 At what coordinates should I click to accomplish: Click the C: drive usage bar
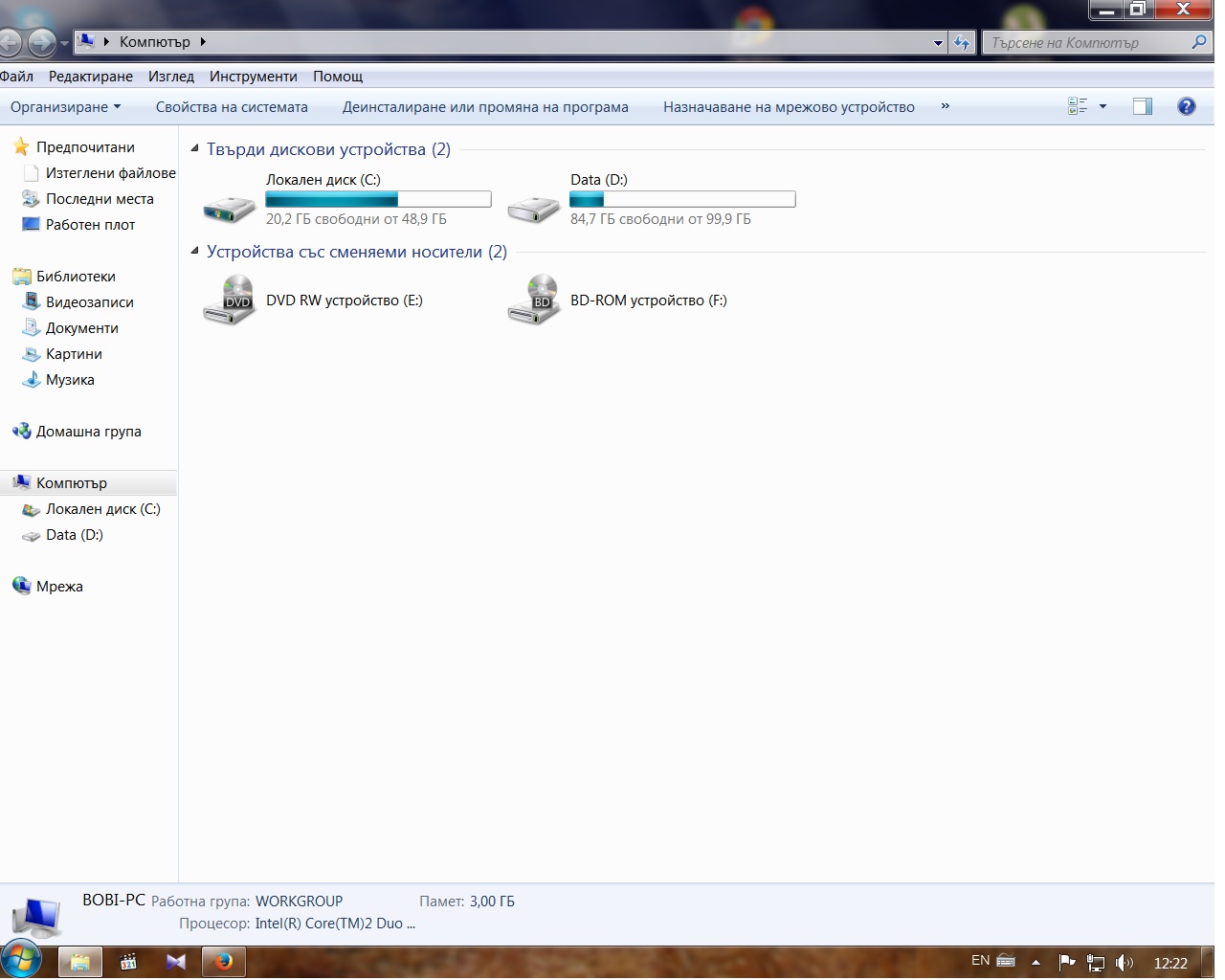[378, 199]
